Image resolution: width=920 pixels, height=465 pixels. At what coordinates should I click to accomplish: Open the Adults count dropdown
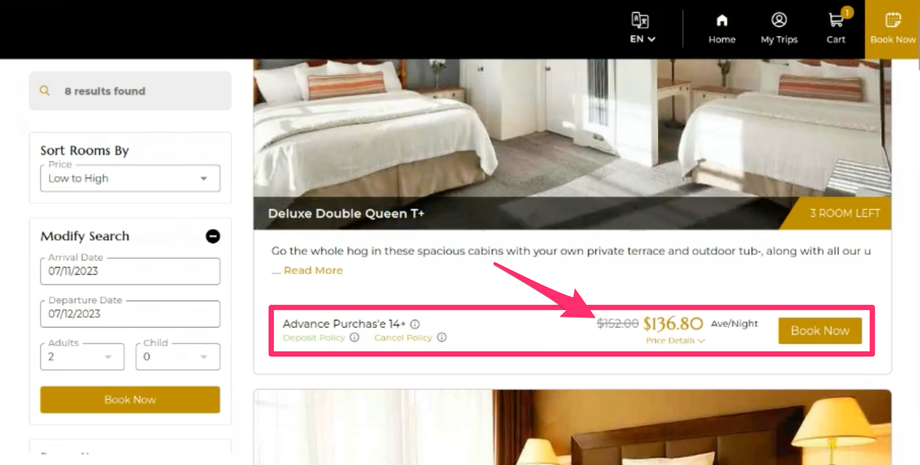pos(82,357)
